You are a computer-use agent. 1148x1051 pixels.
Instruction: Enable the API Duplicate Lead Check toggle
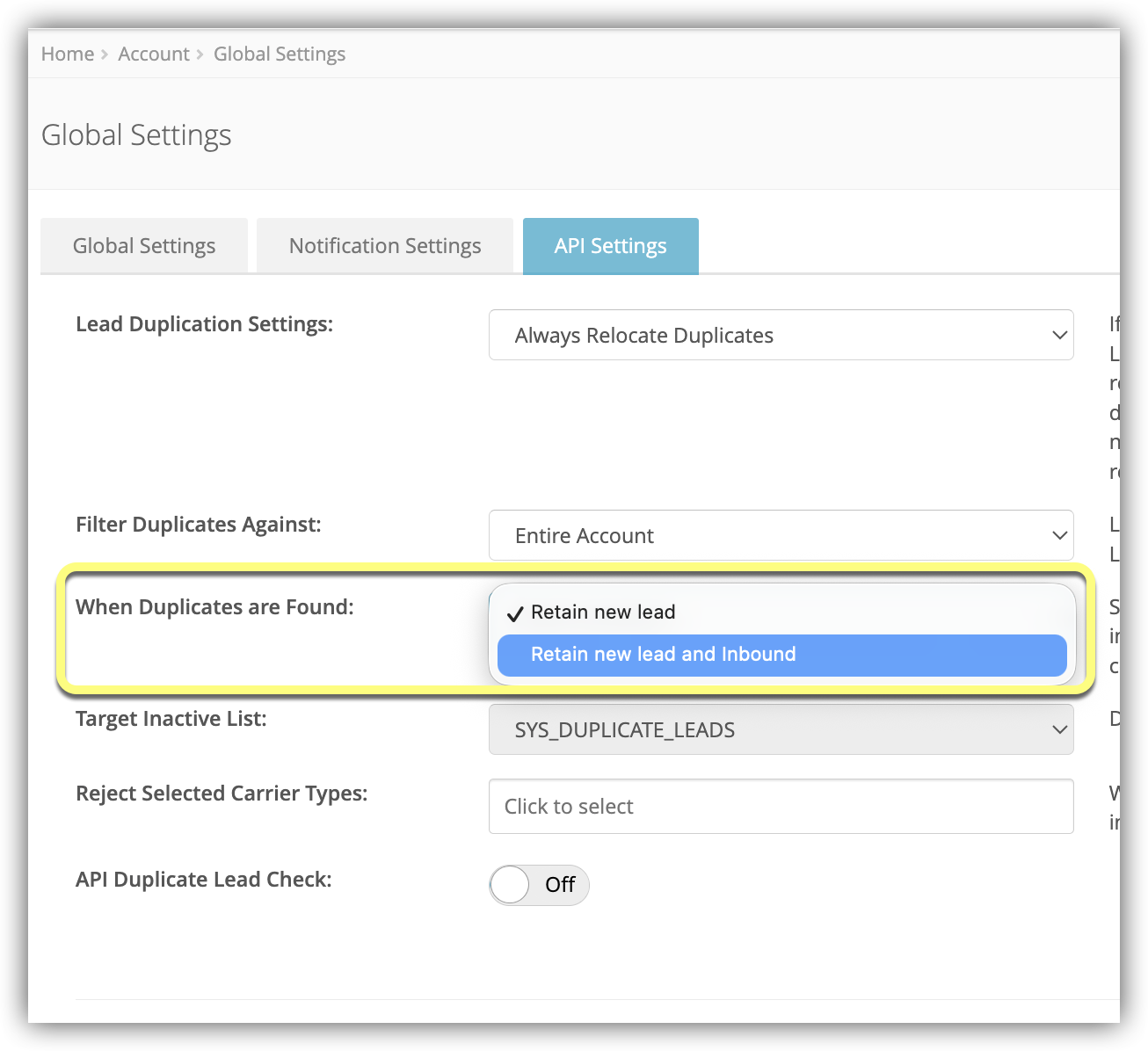(538, 885)
